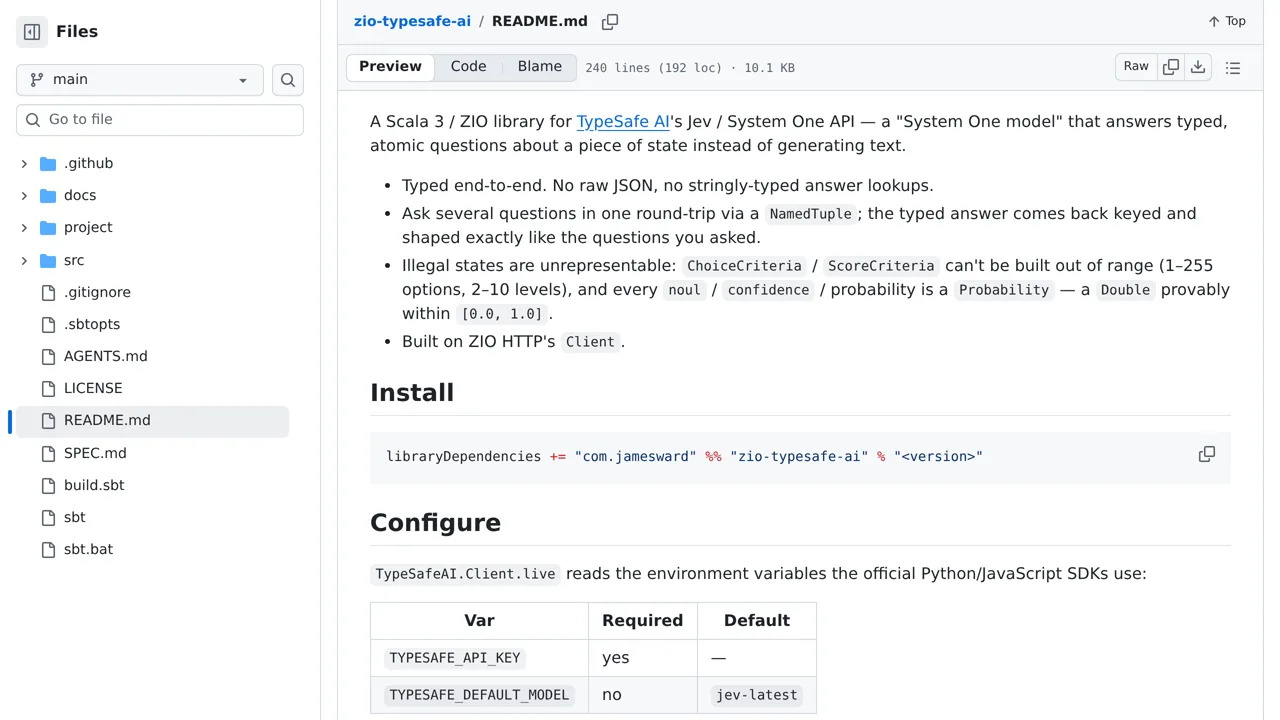Viewport: 1280px width, 720px height.
Task: Expand the project folder chevron
Action: pos(24,227)
